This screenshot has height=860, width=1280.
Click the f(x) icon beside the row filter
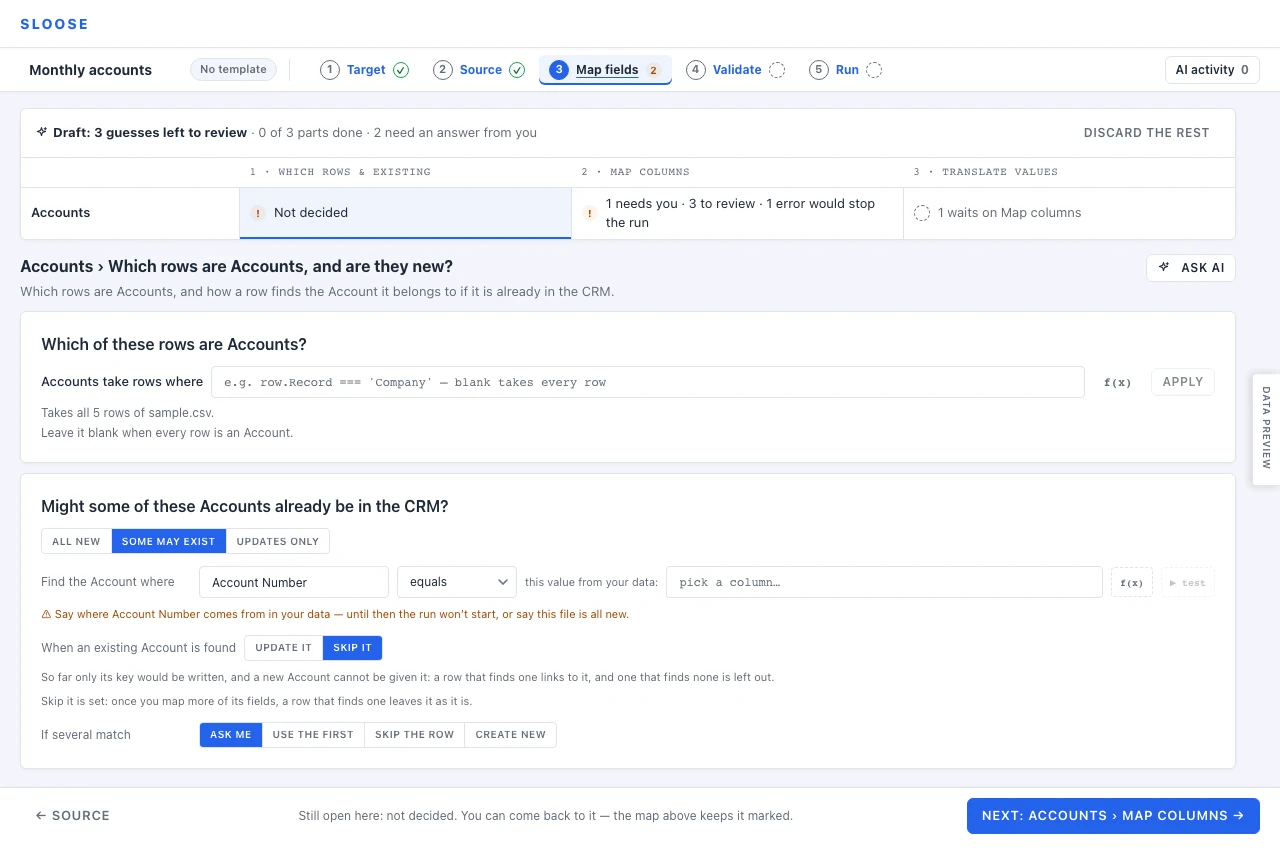[1117, 382]
